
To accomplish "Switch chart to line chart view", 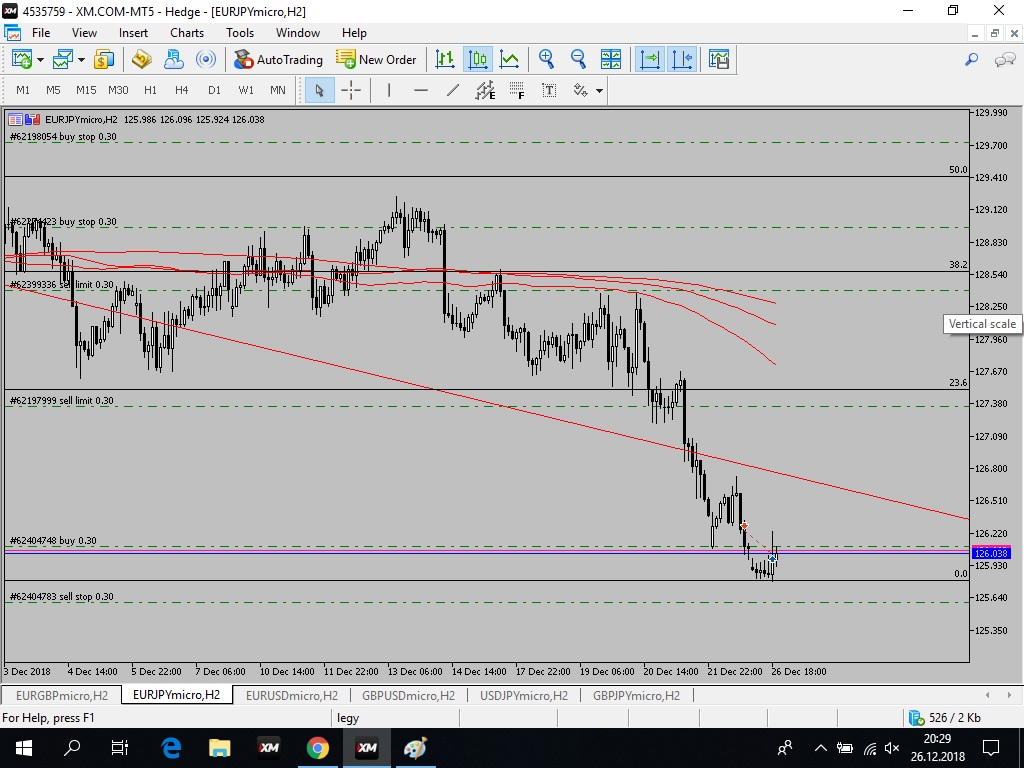I will click(510, 60).
